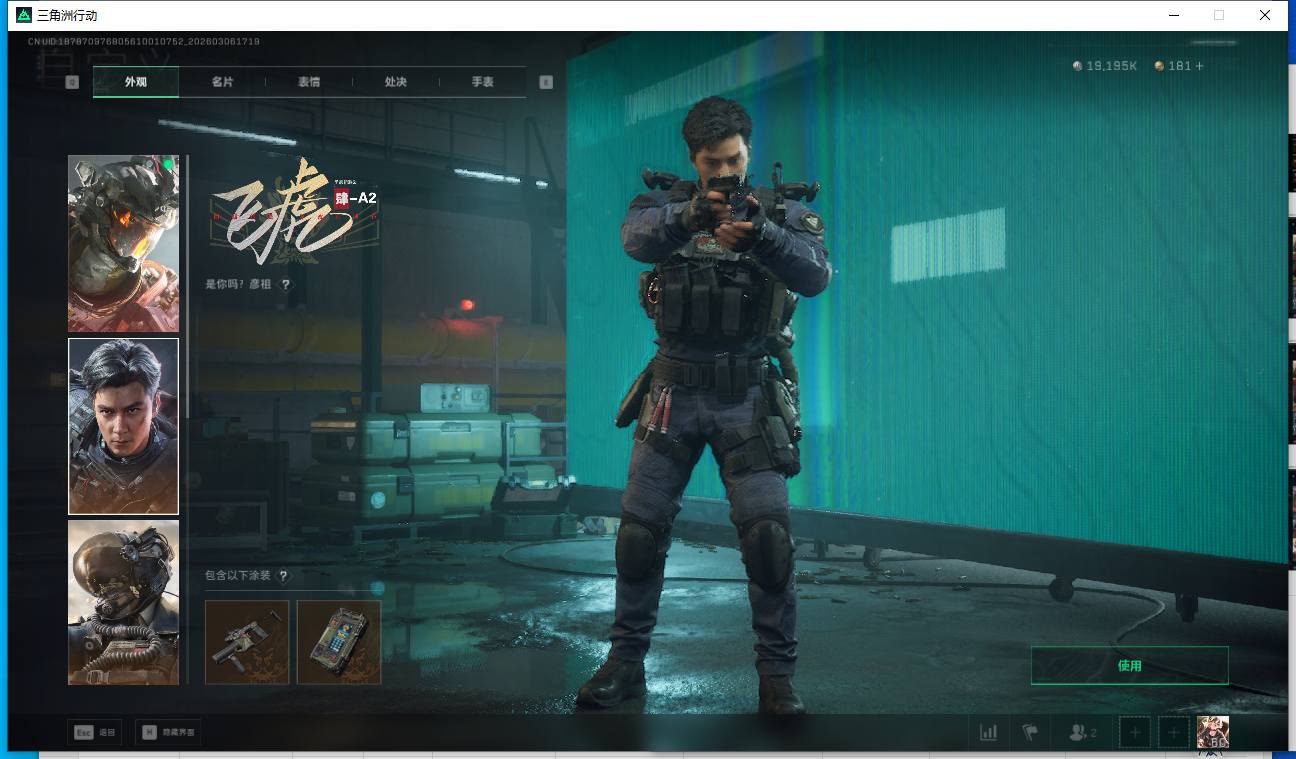Select the gray-haired man skin thumbnail
The height and width of the screenshot is (759, 1296).
pos(123,426)
